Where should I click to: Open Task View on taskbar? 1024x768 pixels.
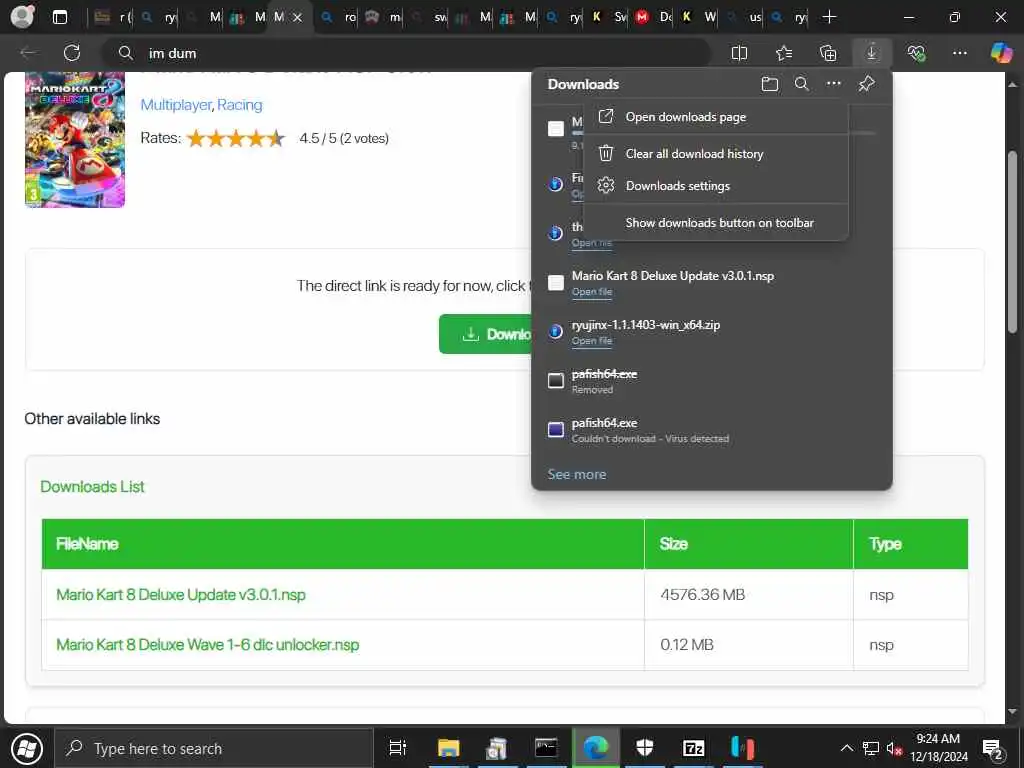(x=398, y=748)
